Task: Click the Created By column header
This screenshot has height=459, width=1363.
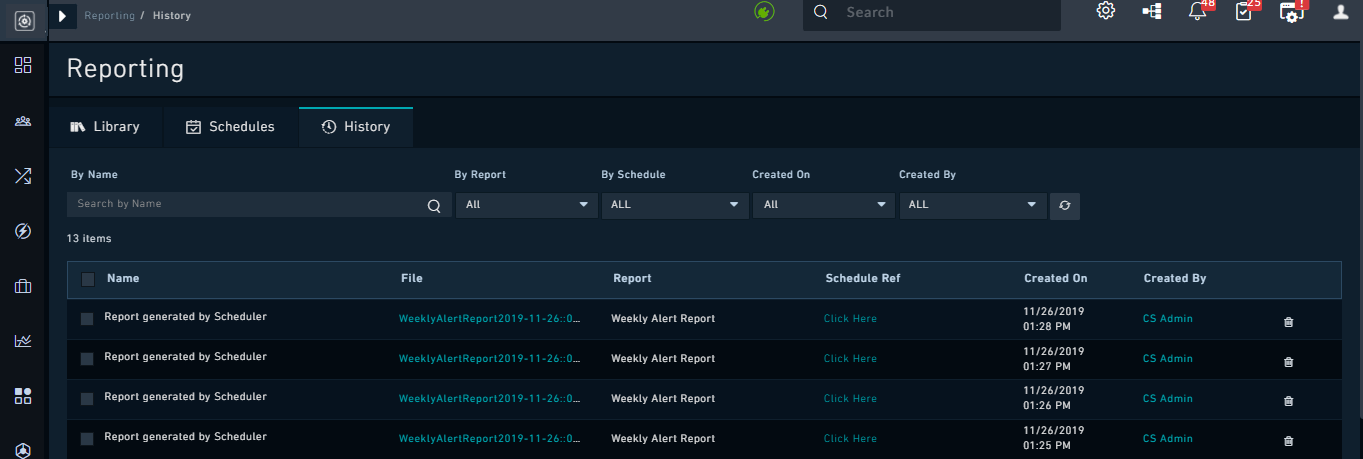Action: click(x=1175, y=279)
